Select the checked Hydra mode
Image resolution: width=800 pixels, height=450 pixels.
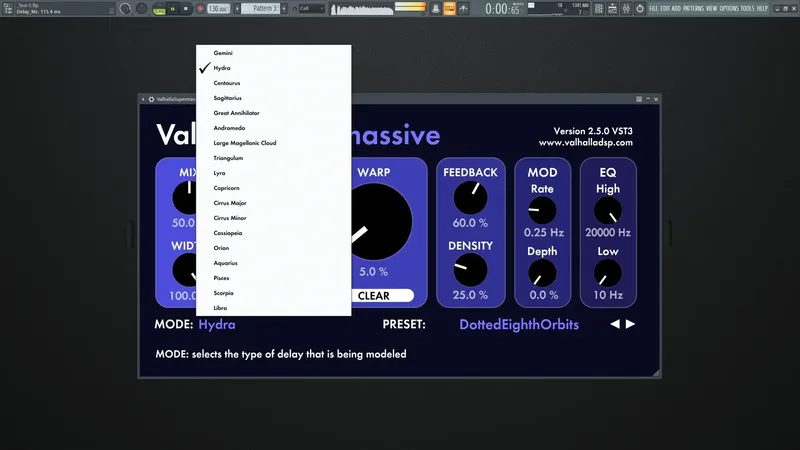[273, 68]
